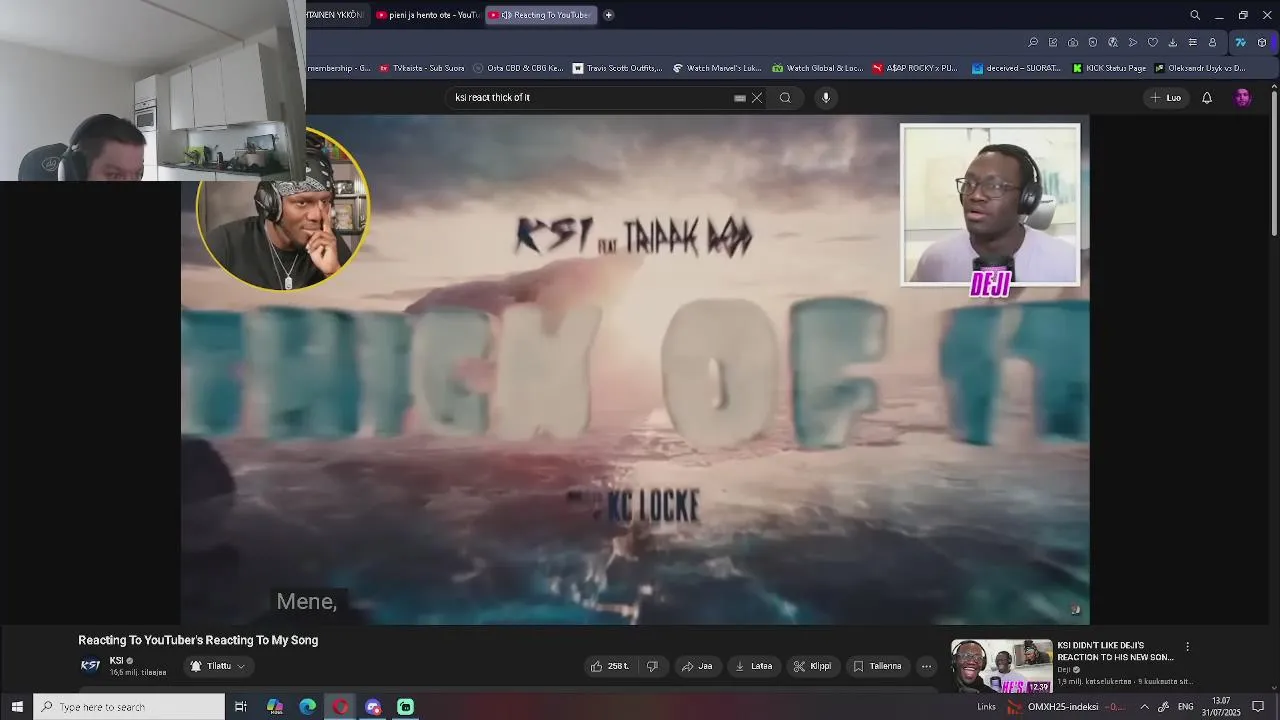Run search with the YouTube magnifier button
The height and width of the screenshot is (720, 1280).
pyautogui.click(x=785, y=98)
